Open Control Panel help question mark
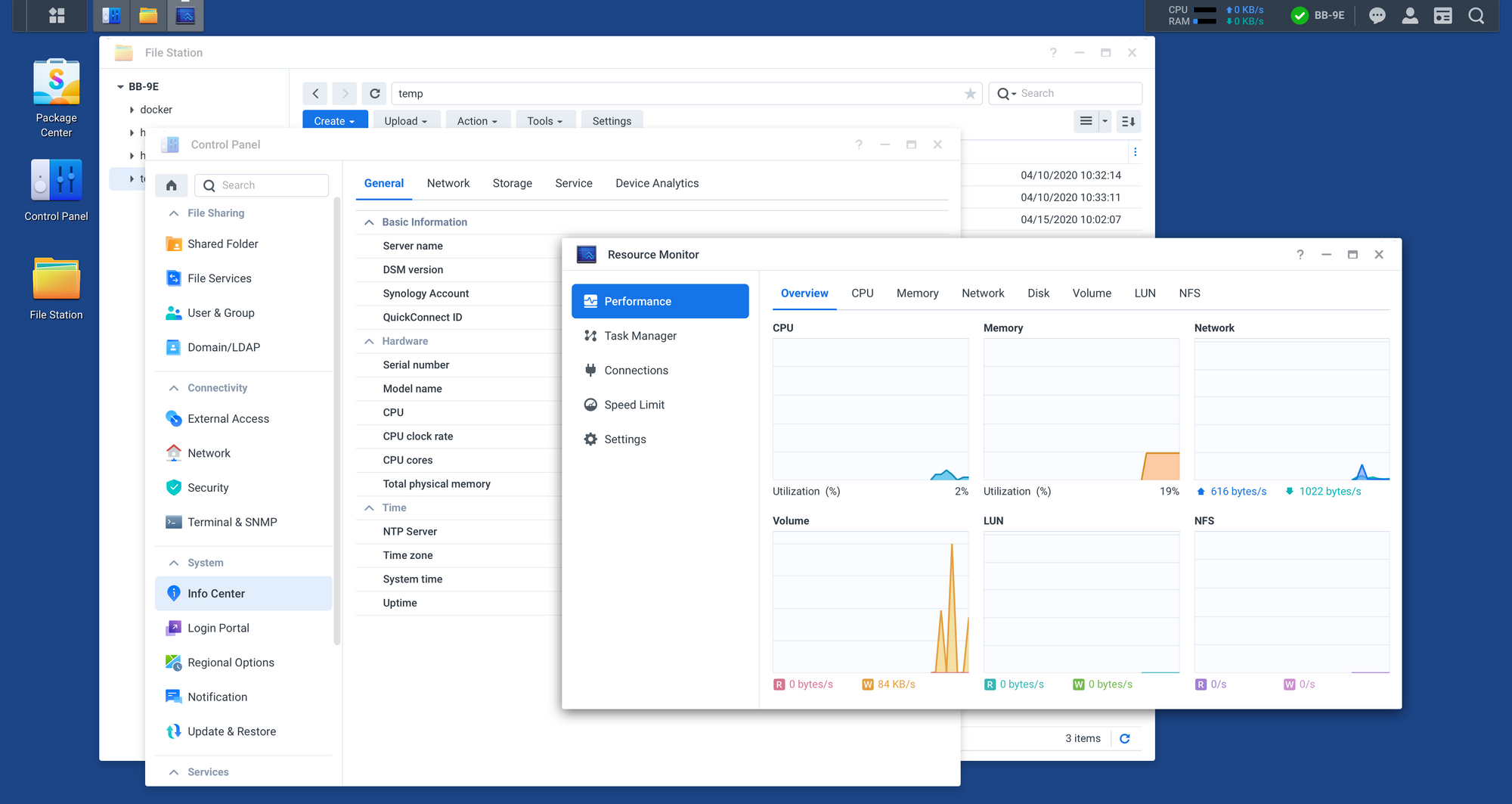This screenshot has width=1512, height=804. click(859, 144)
